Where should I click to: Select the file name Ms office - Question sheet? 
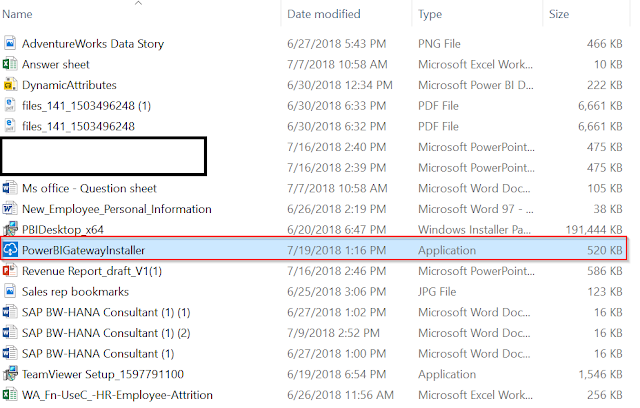pyautogui.click(x=89, y=188)
